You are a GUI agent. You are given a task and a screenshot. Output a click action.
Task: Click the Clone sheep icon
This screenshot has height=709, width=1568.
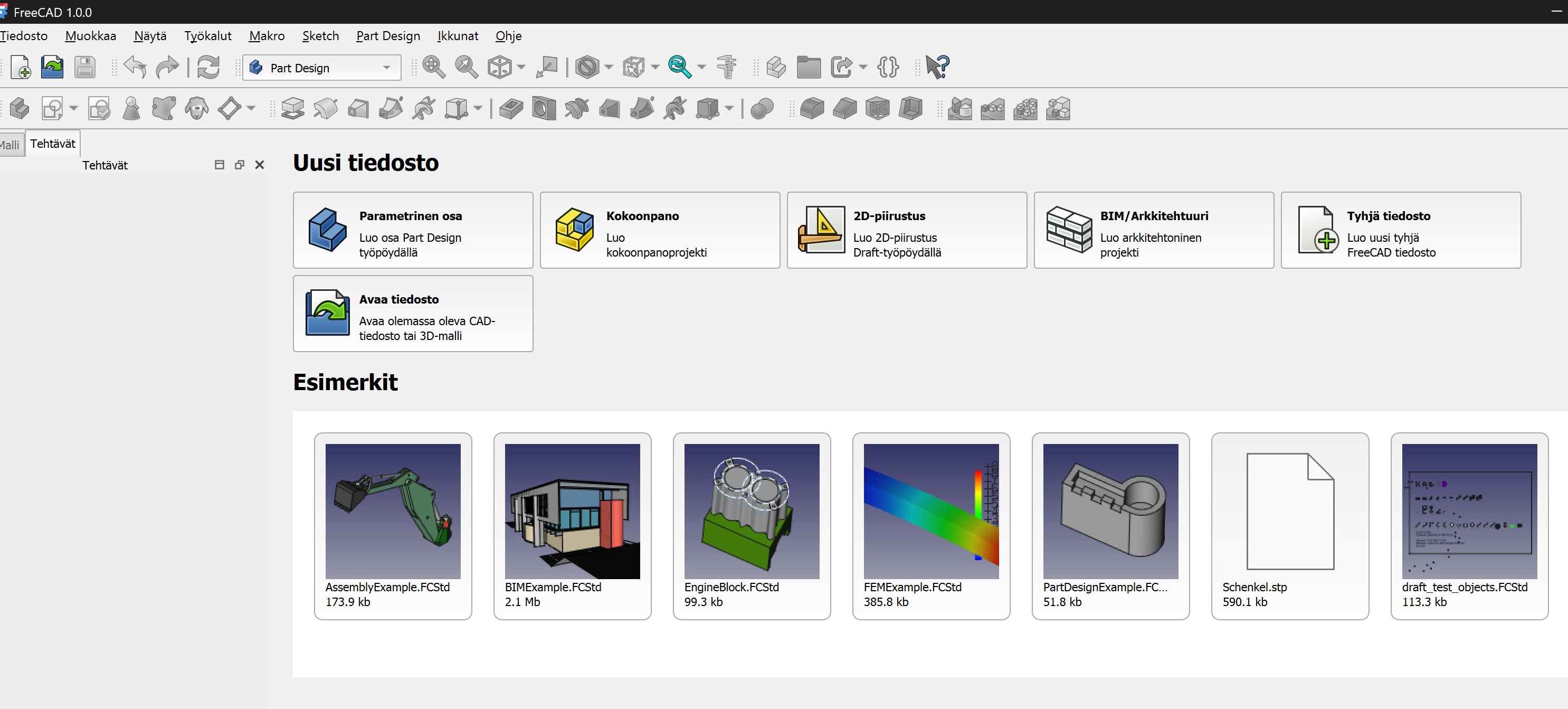(197, 109)
